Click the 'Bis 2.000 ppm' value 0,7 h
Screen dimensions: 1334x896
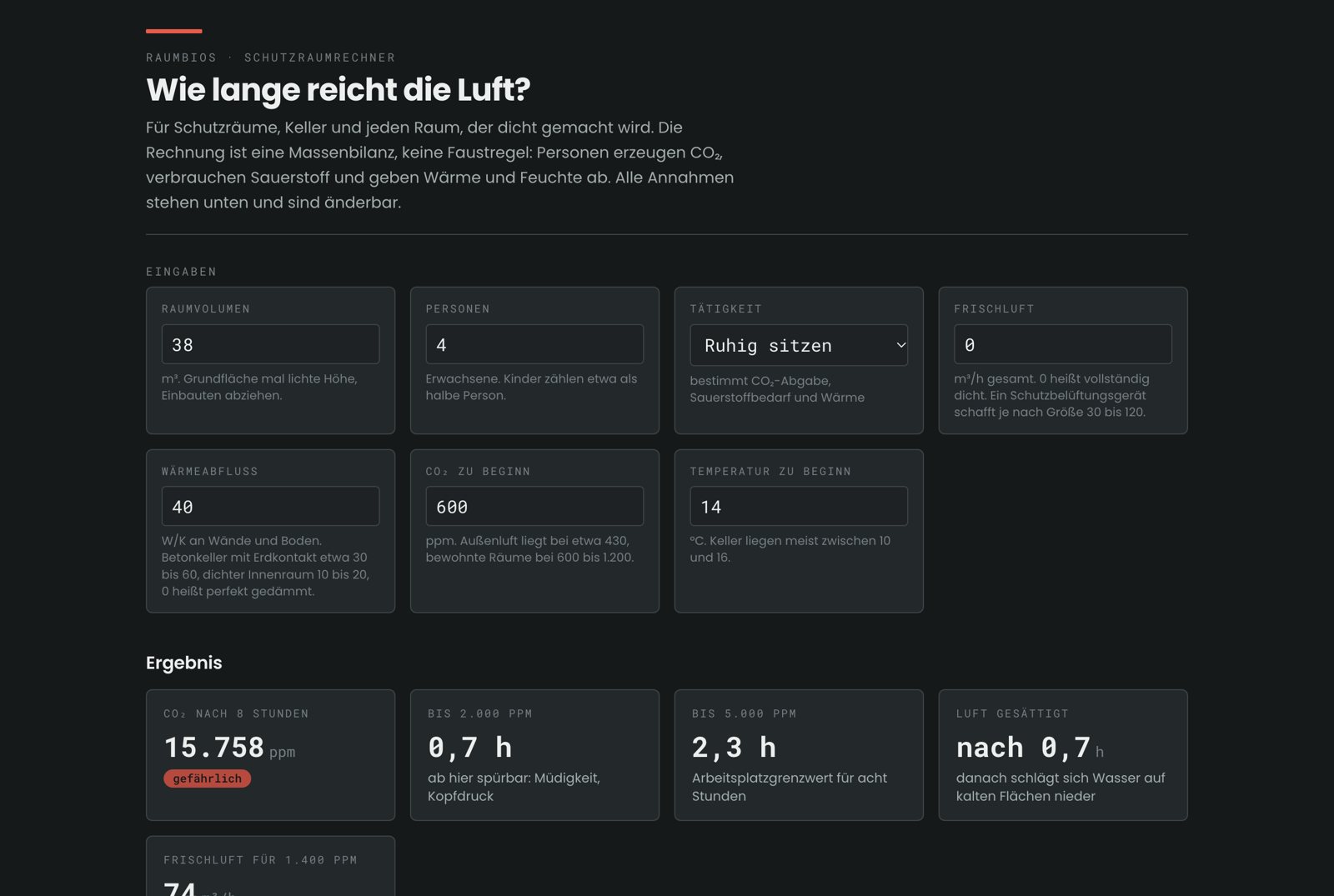(x=470, y=748)
